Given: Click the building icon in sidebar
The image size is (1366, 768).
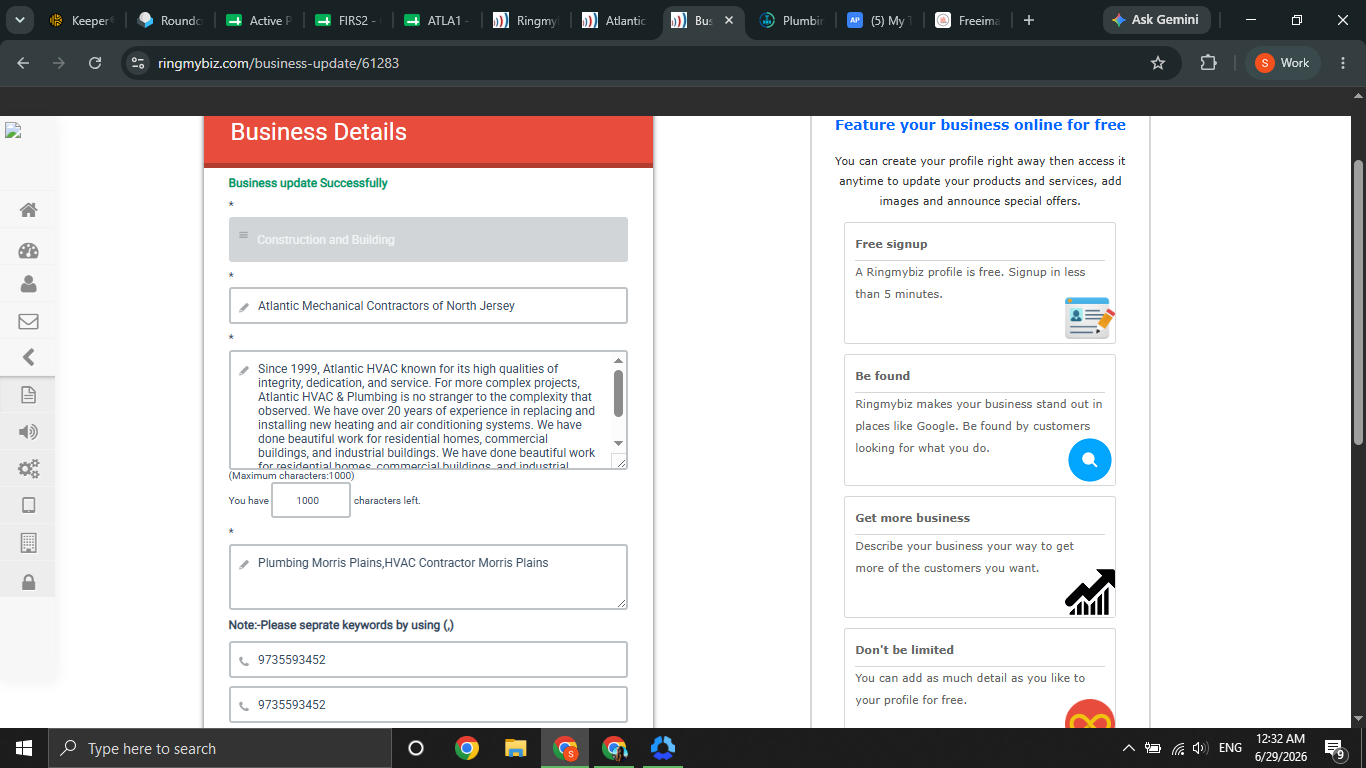Looking at the screenshot, I should (x=28, y=543).
